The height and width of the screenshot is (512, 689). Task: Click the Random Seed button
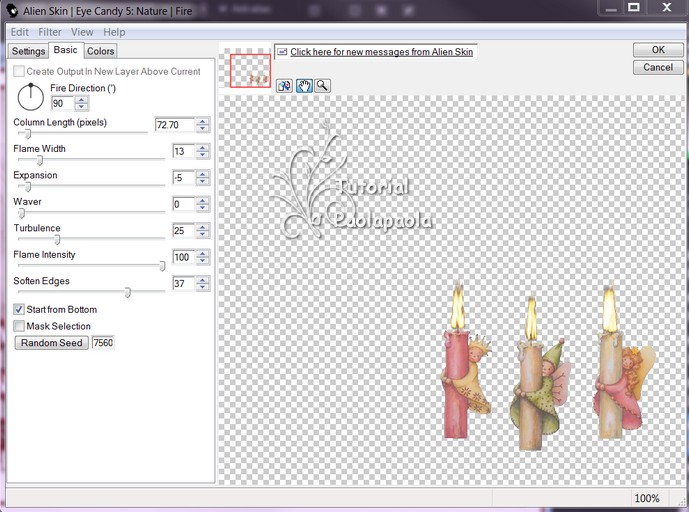pyautogui.click(x=51, y=343)
